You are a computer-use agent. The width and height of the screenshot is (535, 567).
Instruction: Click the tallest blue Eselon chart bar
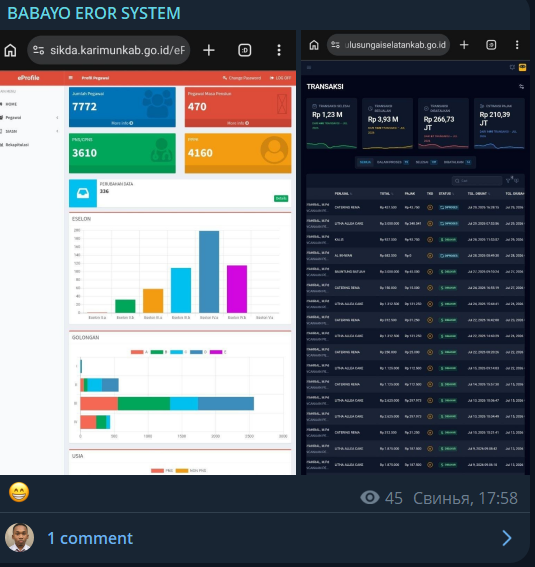coord(209,272)
